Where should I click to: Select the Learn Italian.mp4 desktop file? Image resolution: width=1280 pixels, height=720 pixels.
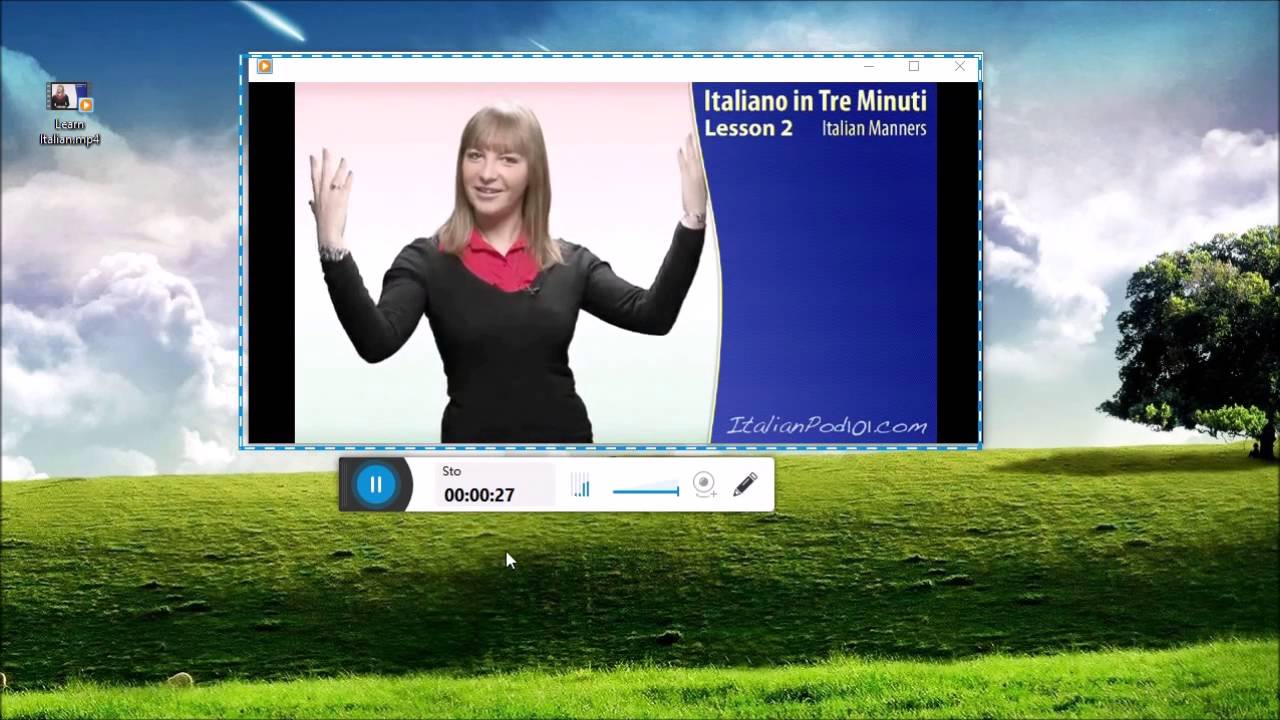[x=70, y=114]
